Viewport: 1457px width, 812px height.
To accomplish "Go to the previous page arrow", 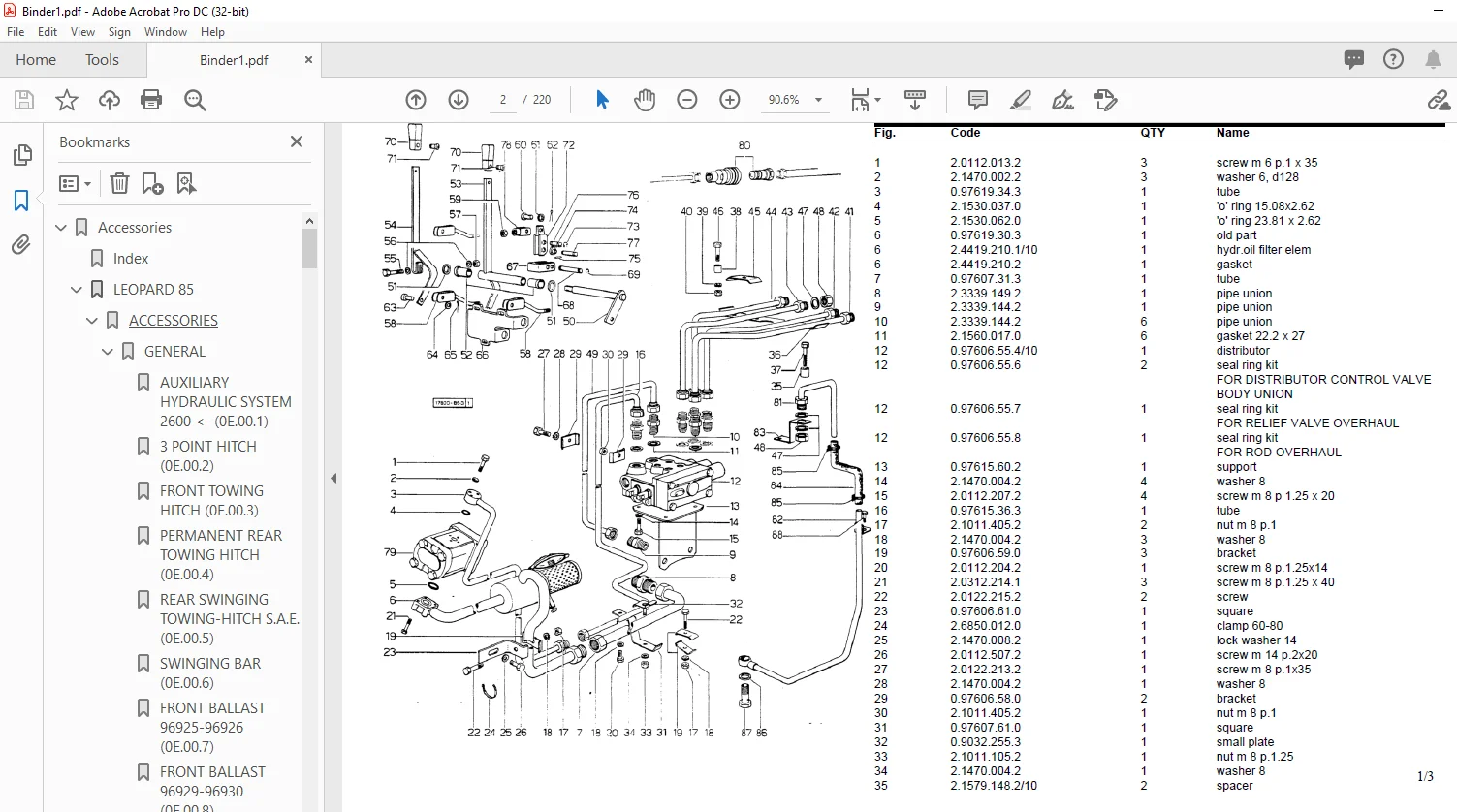I will tap(416, 100).
